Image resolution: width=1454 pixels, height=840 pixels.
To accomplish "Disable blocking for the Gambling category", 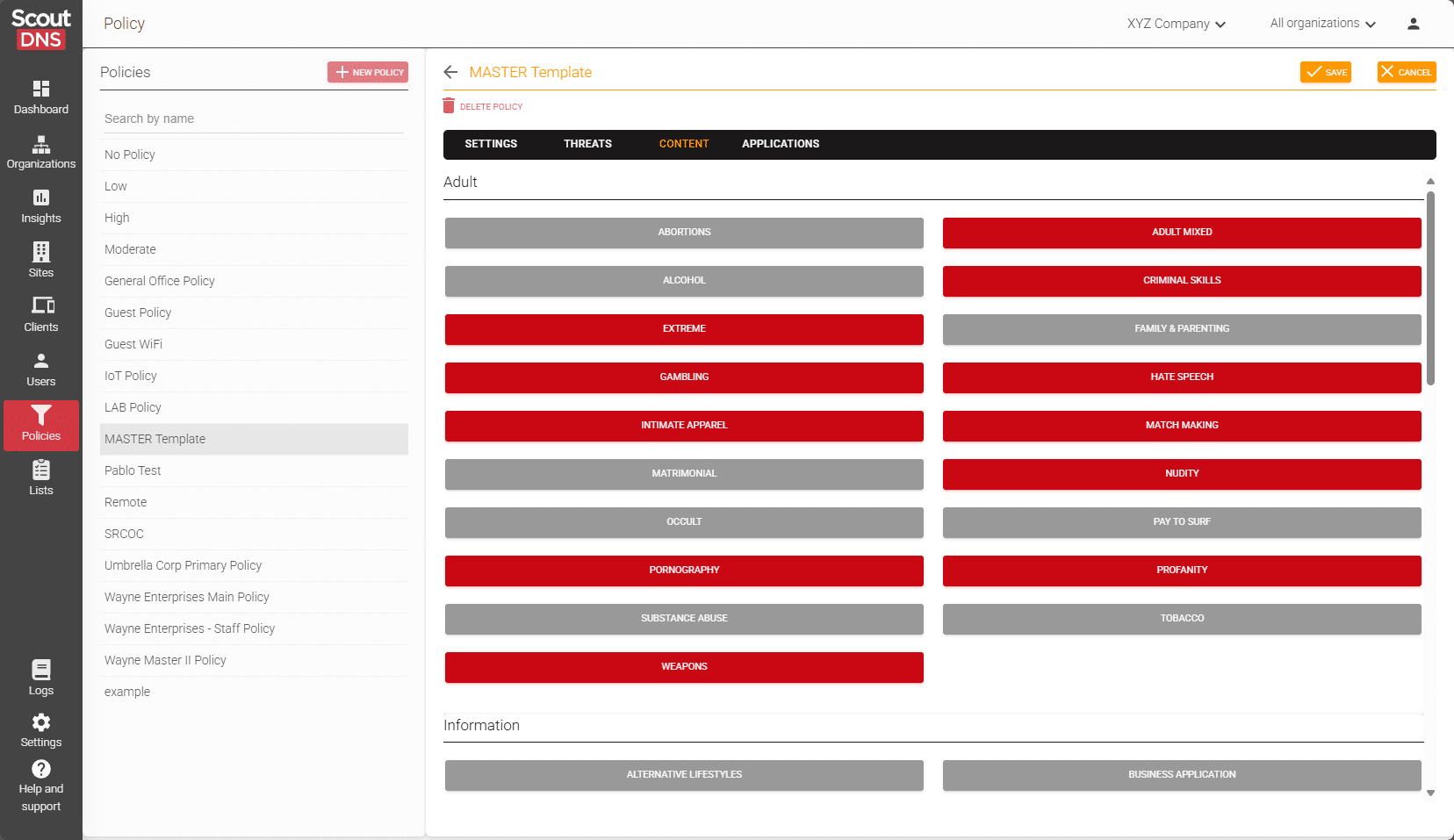I will click(x=683, y=377).
